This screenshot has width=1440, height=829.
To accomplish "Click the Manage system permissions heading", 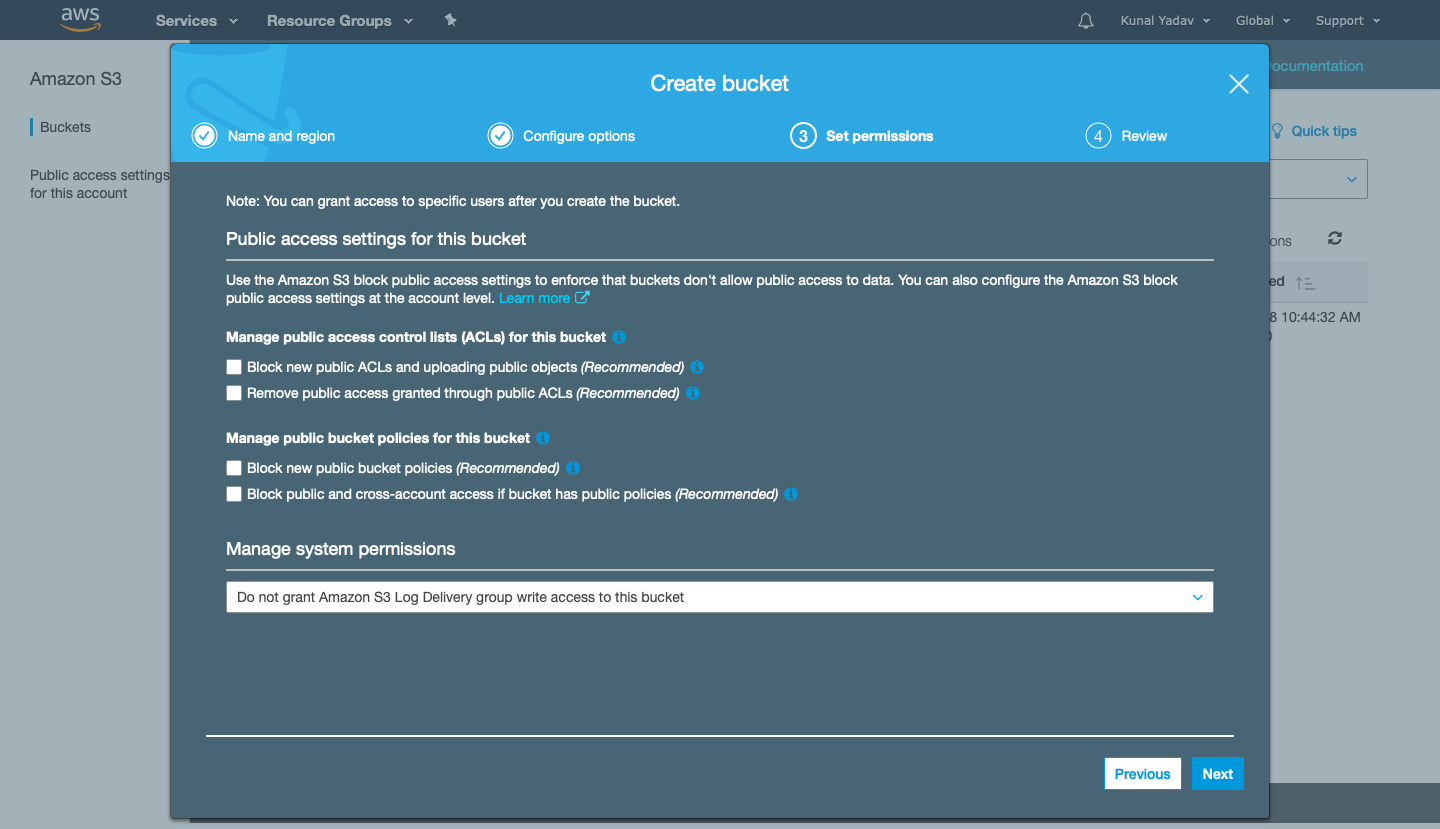I will coord(341,549).
